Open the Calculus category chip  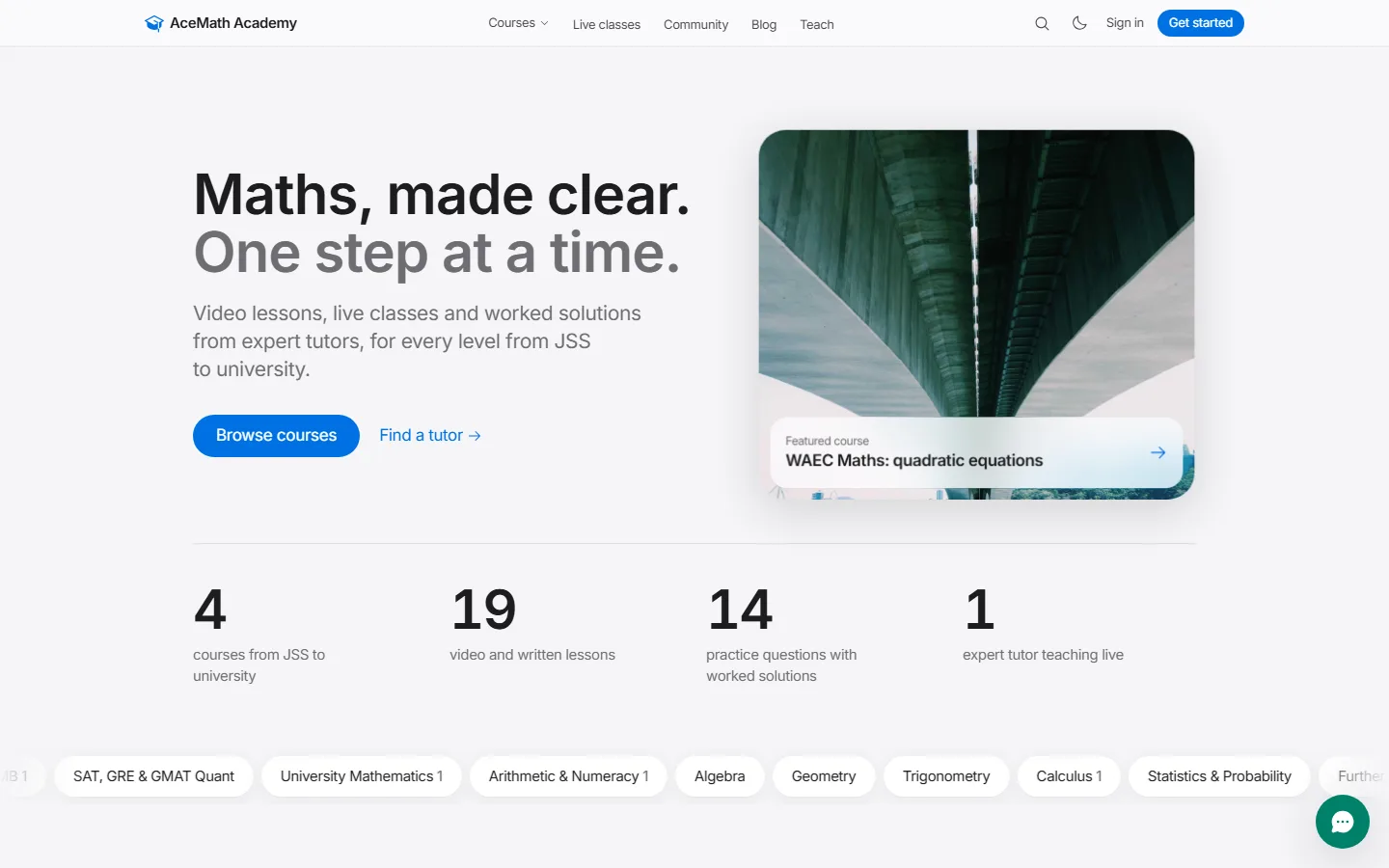(x=1069, y=776)
